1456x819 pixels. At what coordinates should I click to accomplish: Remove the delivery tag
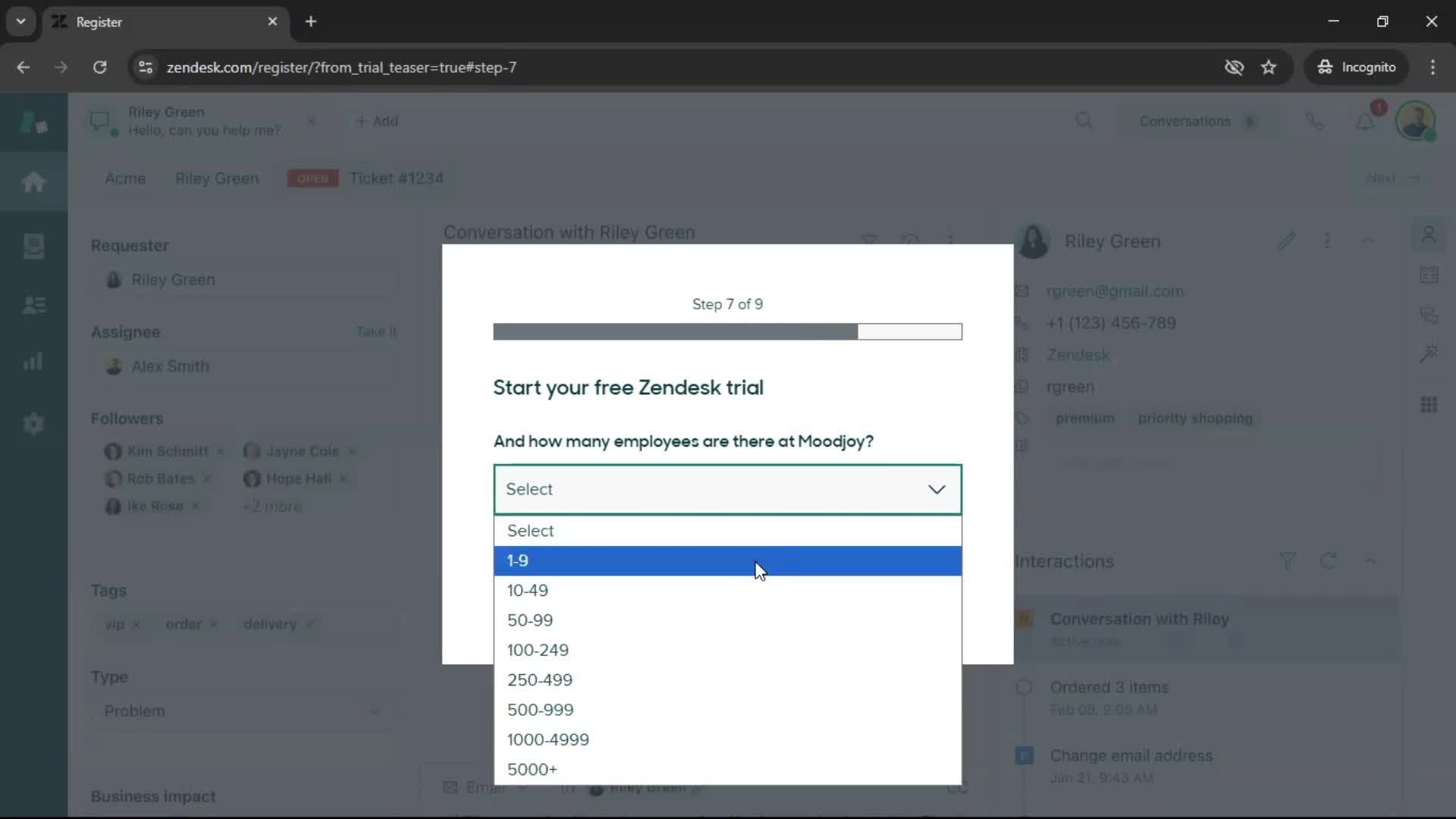tap(309, 624)
